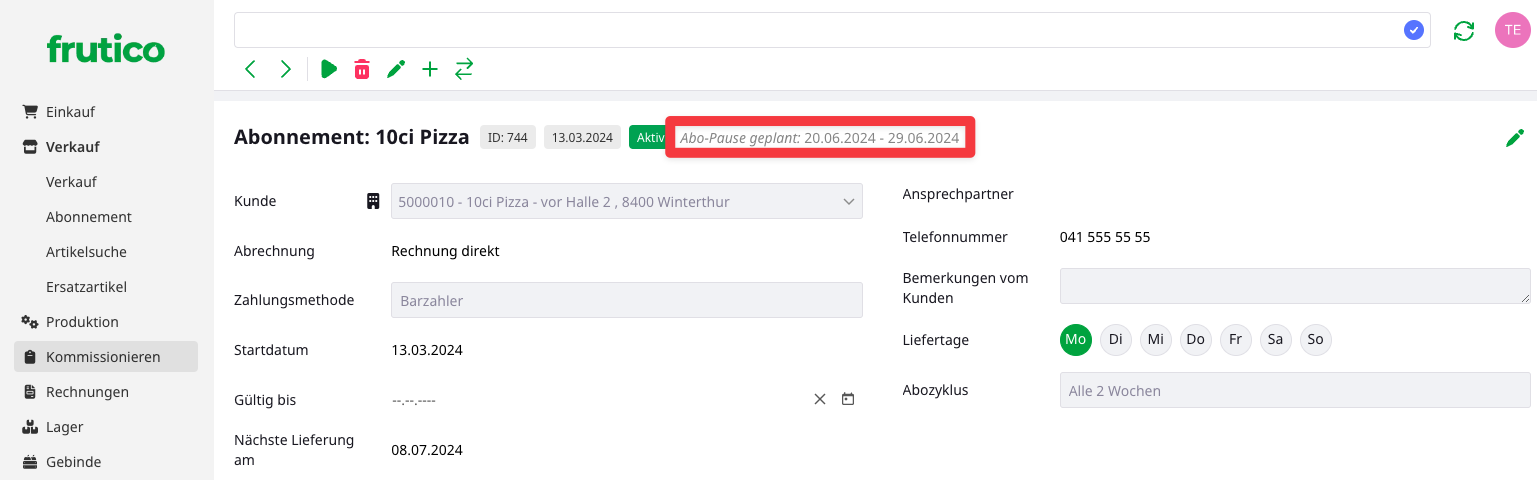Open the Gültig bis calendar picker
This screenshot has height=480, width=1537.
(x=848, y=399)
